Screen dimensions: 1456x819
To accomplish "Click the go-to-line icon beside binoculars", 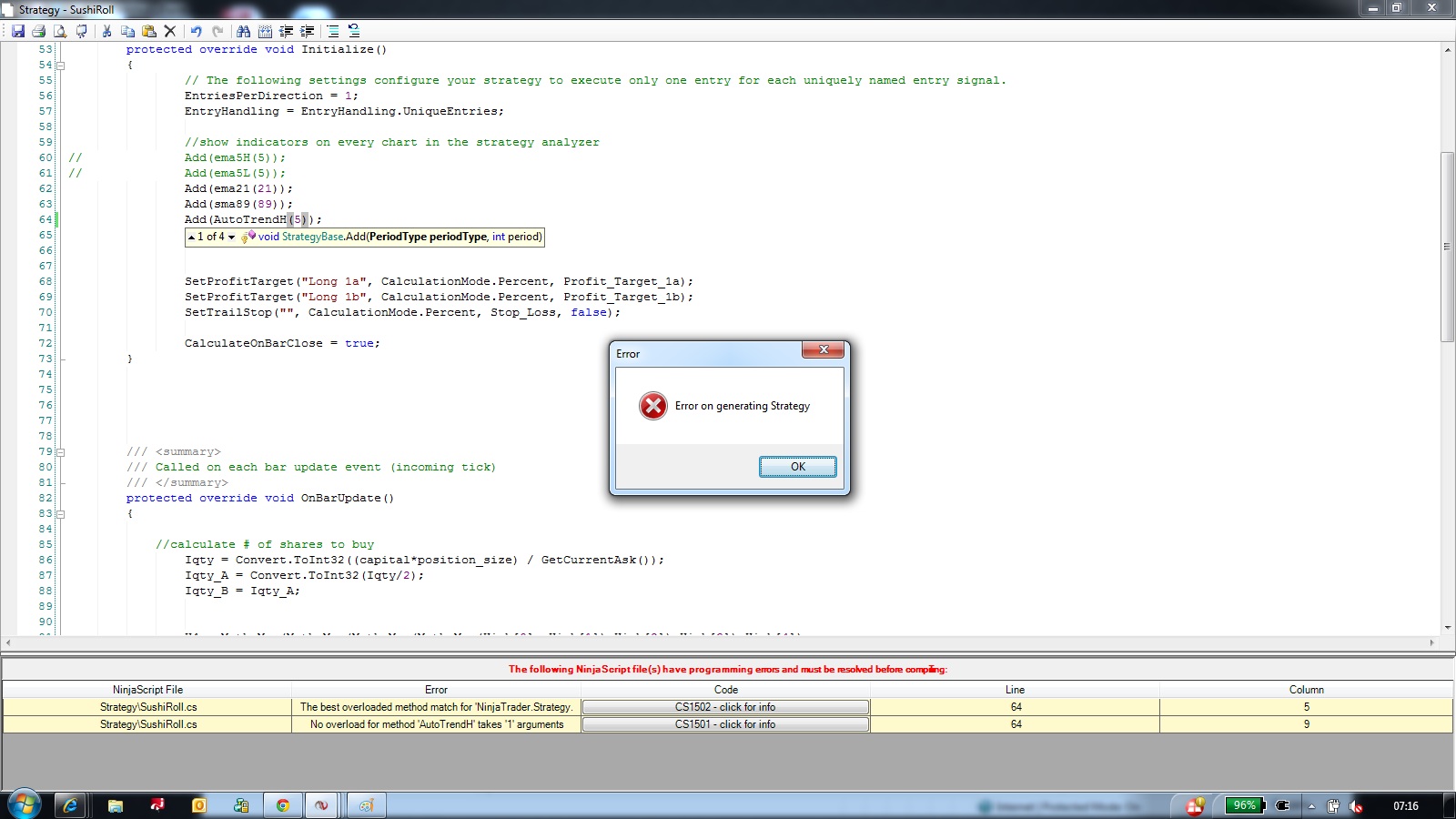I will (265, 31).
